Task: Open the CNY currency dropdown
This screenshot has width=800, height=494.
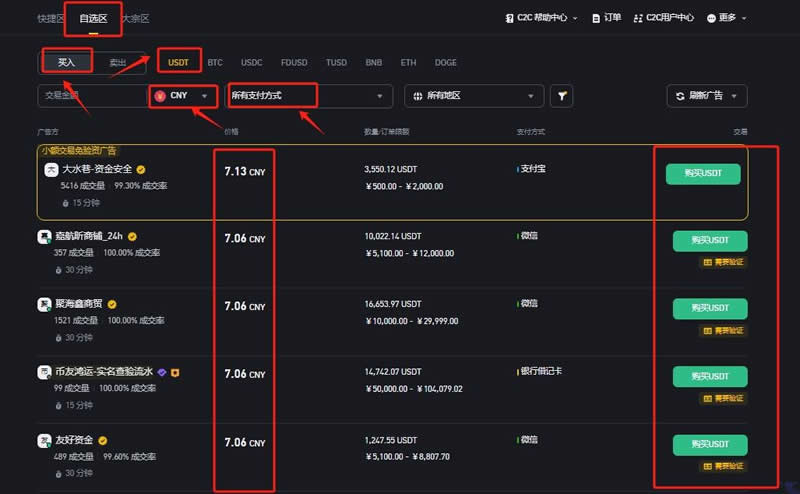Action: point(184,96)
